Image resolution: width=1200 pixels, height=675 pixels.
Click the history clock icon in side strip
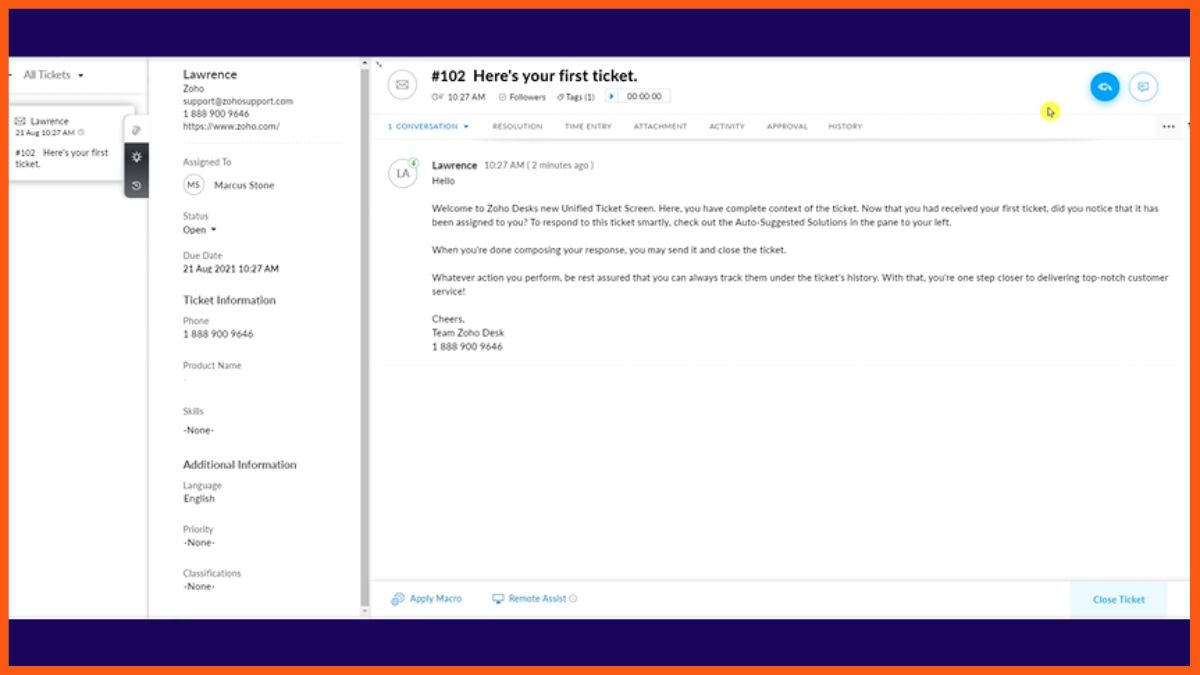point(136,185)
